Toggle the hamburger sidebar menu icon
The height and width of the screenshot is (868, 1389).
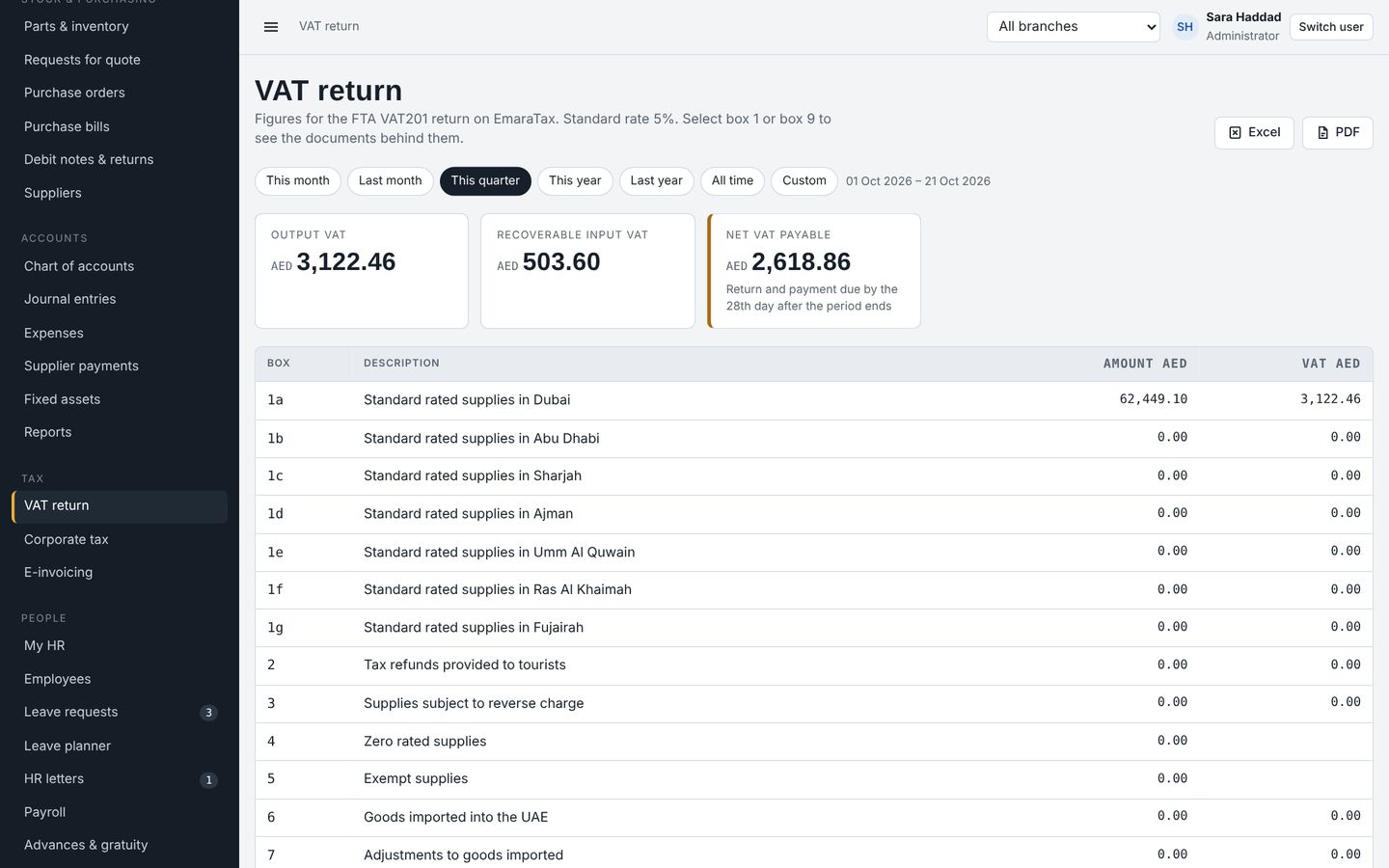tap(271, 27)
